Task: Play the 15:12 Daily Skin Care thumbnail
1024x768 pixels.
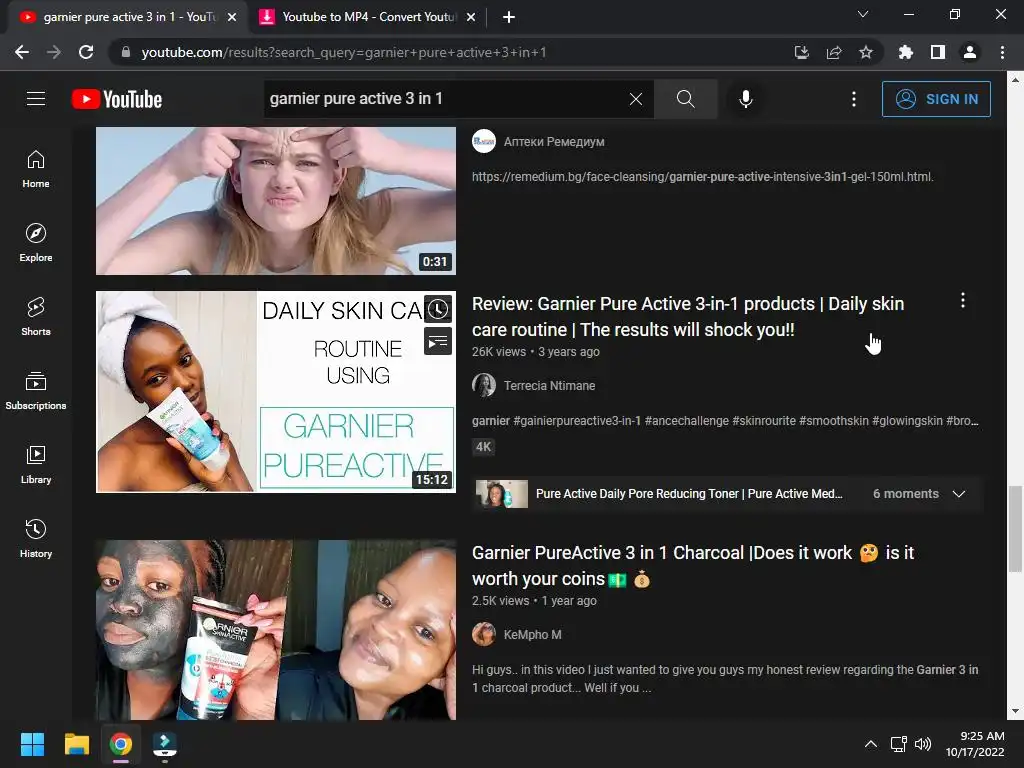Action: coord(276,392)
